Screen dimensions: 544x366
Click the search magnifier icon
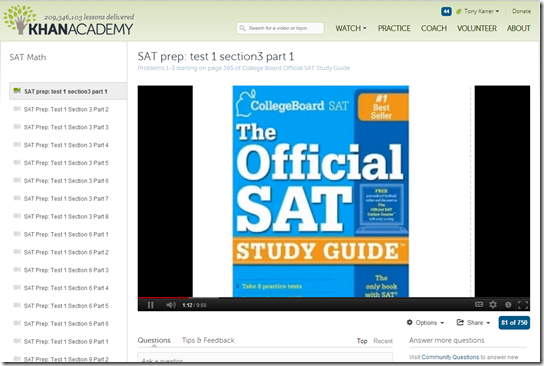pyautogui.click(x=243, y=28)
